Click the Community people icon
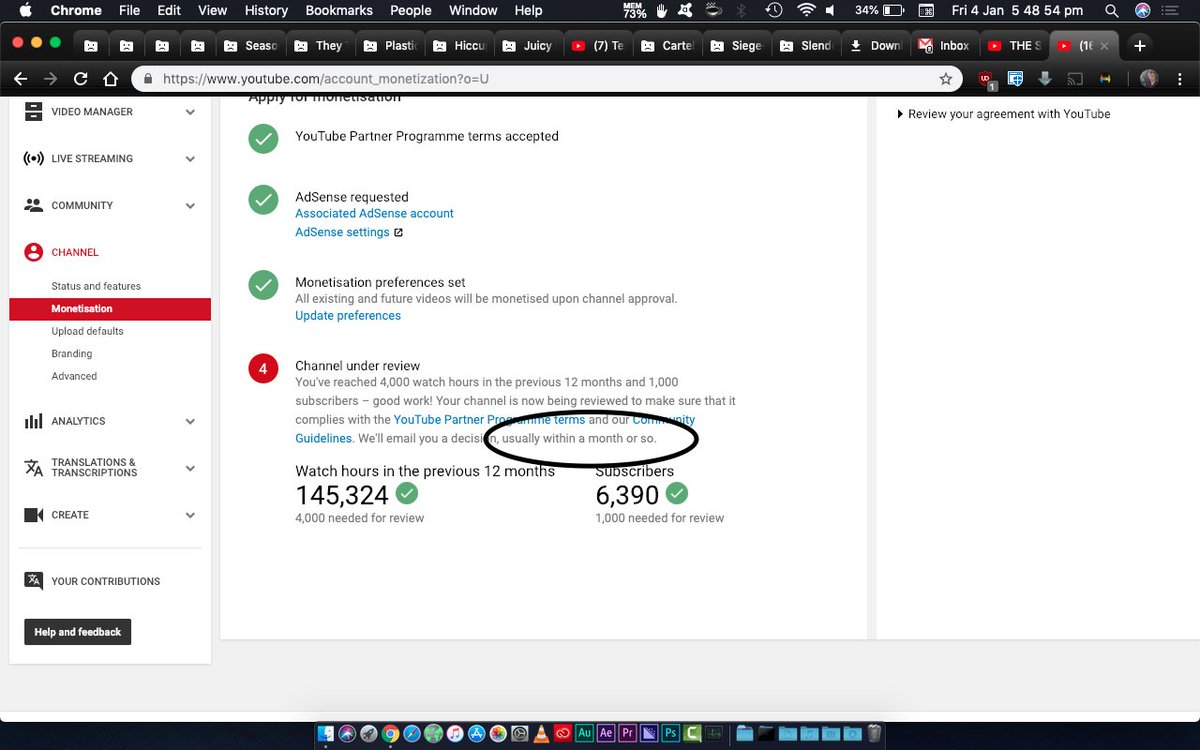Screen dimensions: 1200x750 click(x=33, y=205)
